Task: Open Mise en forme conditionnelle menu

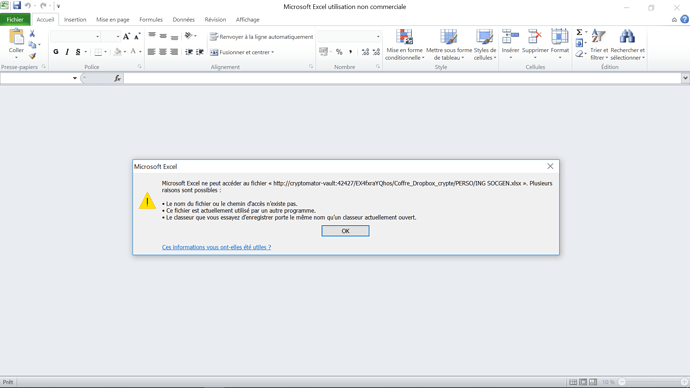Action: tap(404, 44)
